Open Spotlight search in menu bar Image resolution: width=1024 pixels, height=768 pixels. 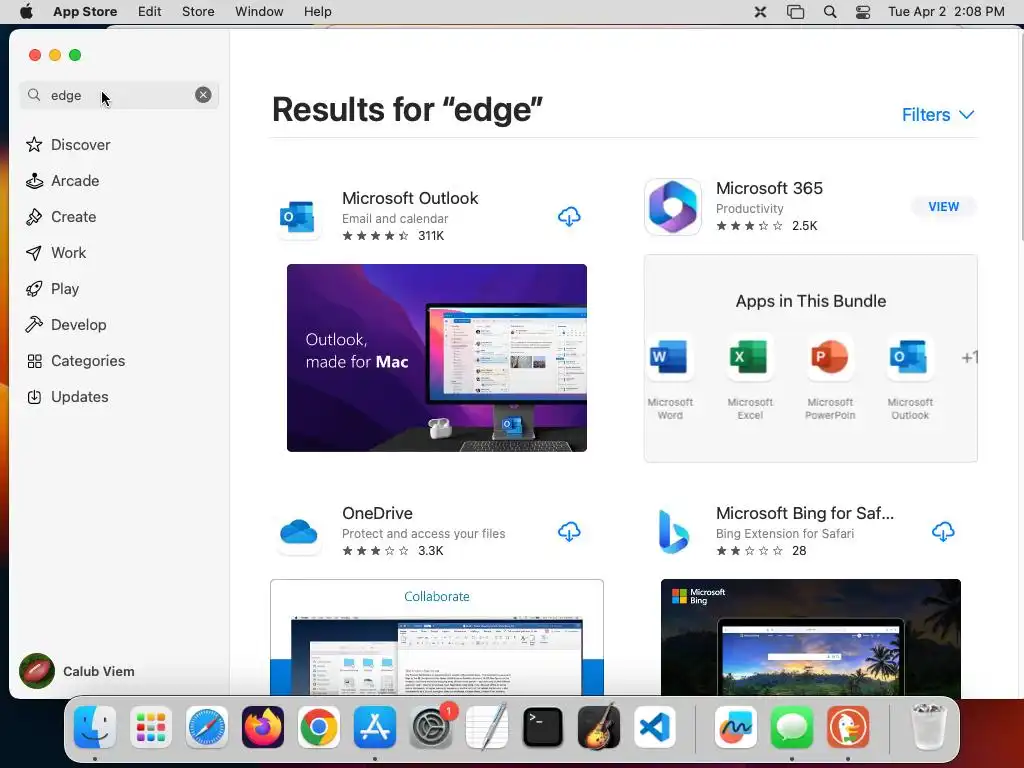(x=829, y=12)
